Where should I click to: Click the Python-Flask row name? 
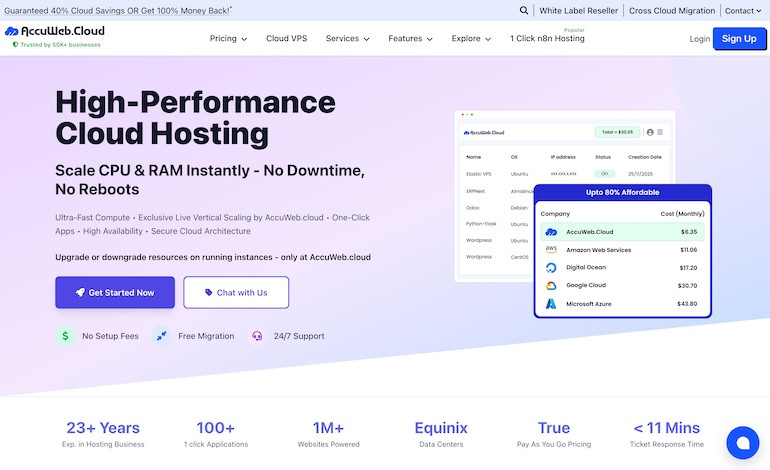pos(481,224)
